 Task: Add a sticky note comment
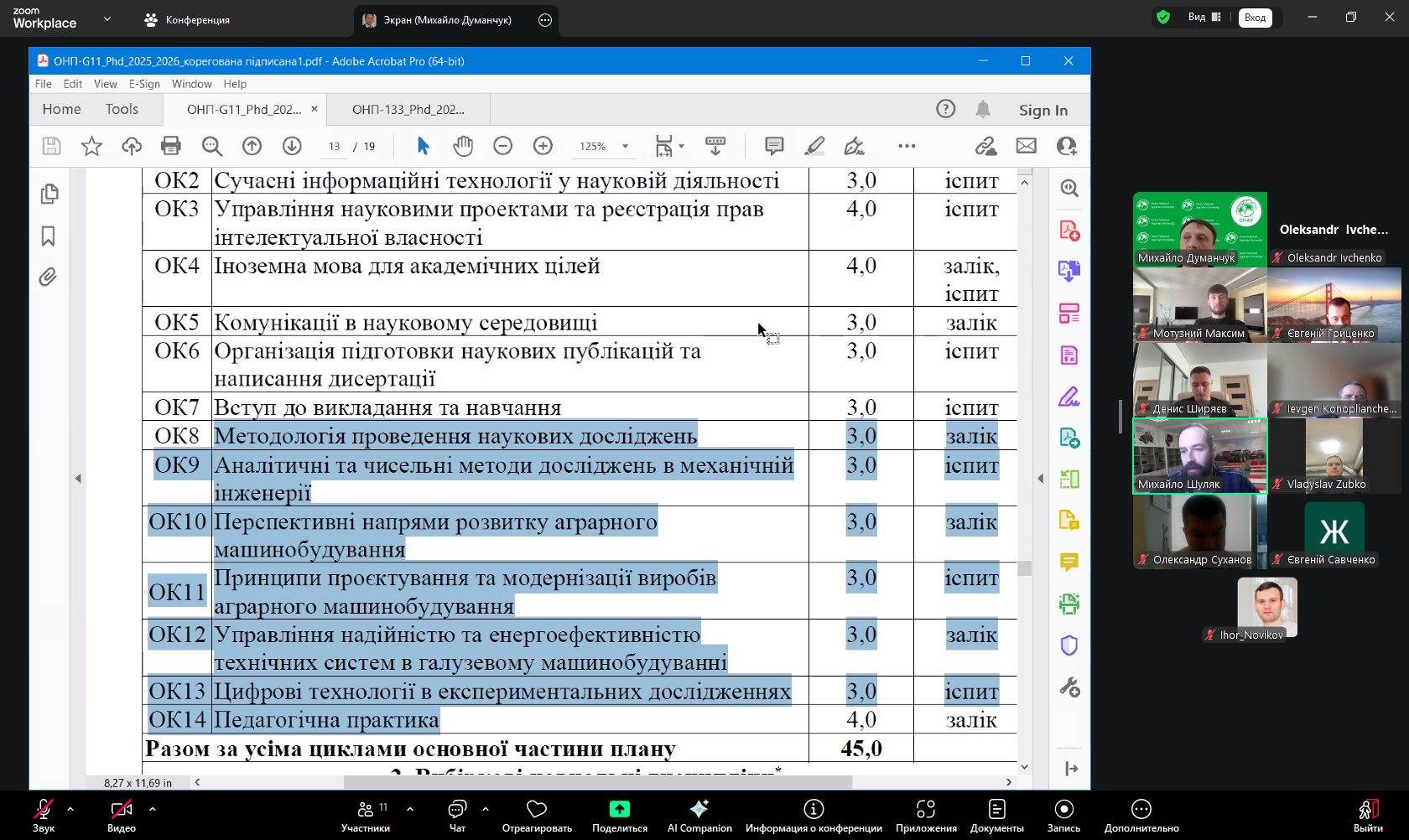[774, 146]
